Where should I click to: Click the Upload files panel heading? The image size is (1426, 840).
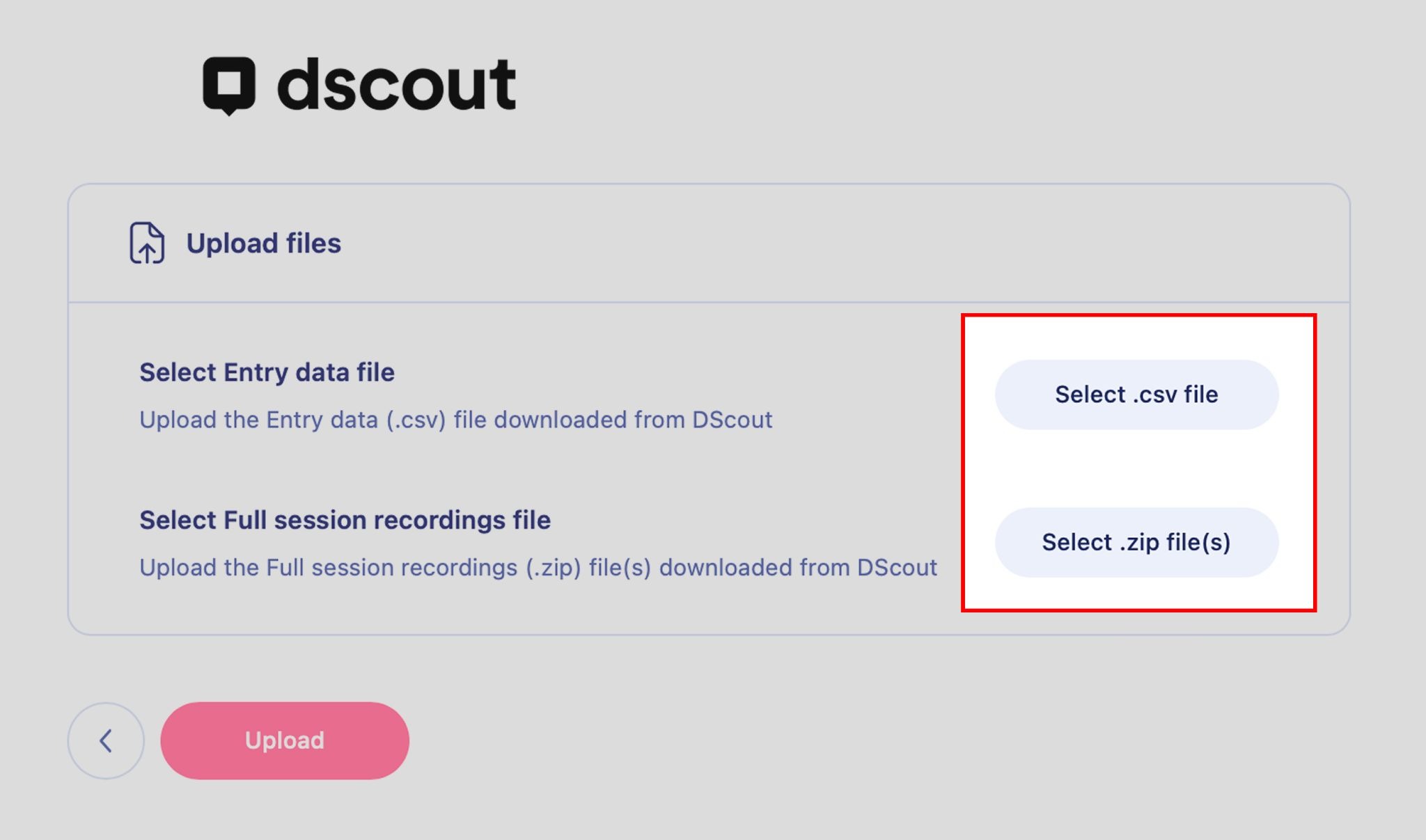click(x=263, y=244)
